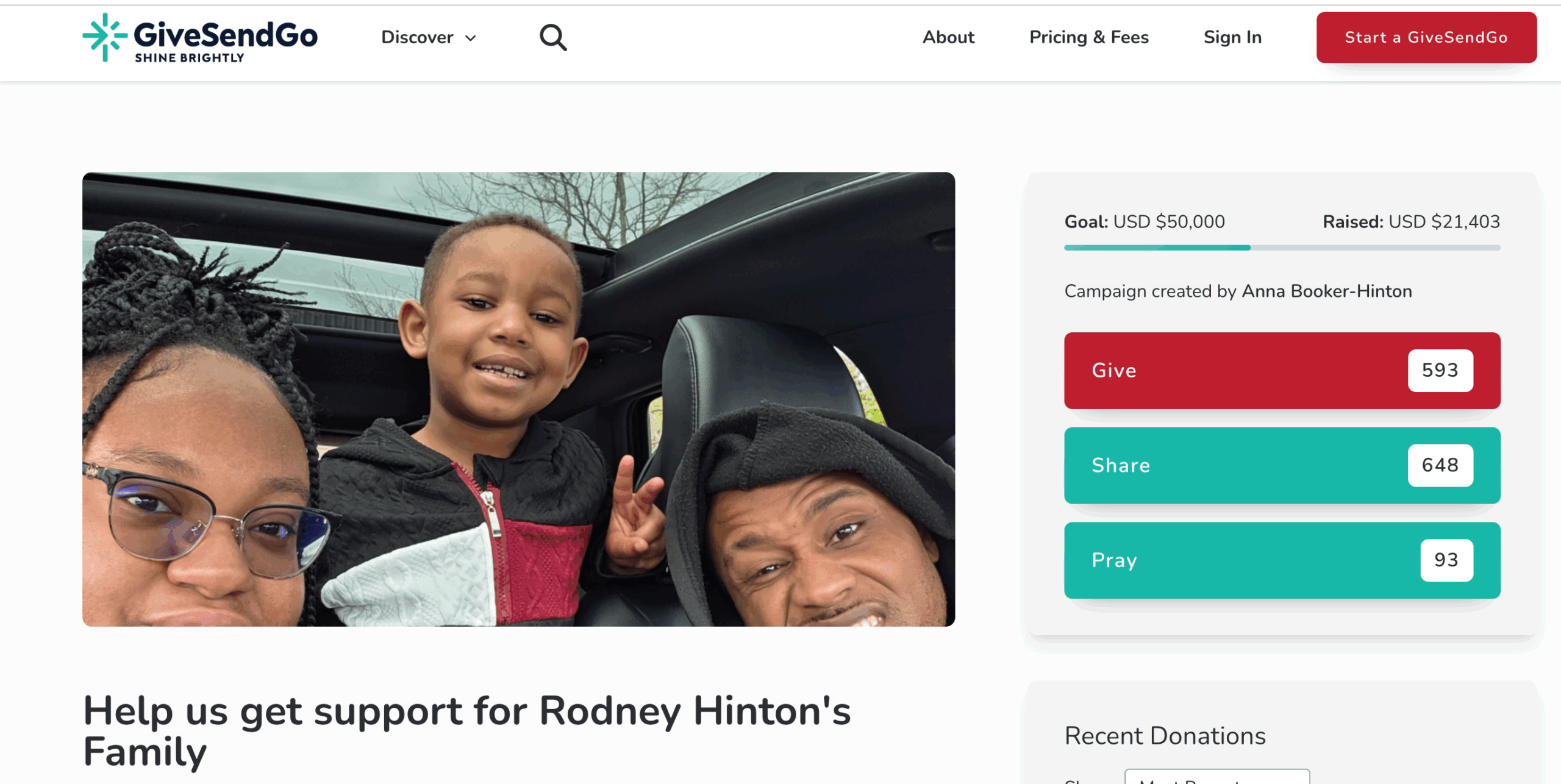Open Anna Booker-Hinton's creator profile
Viewport: 1561px width, 784px height.
pos(1327,291)
